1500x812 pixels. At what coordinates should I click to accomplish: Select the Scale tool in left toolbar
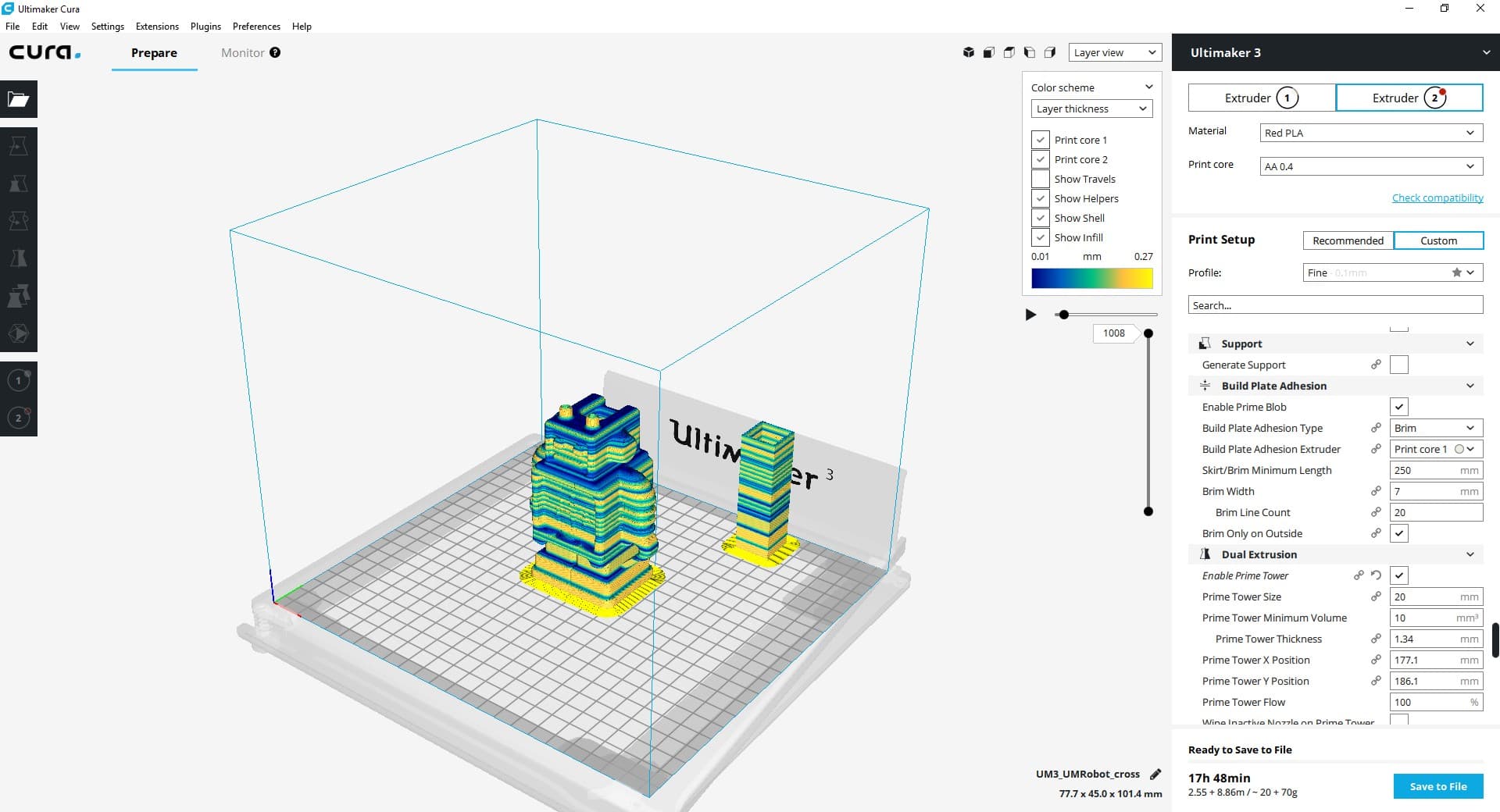(x=19, y=183)
